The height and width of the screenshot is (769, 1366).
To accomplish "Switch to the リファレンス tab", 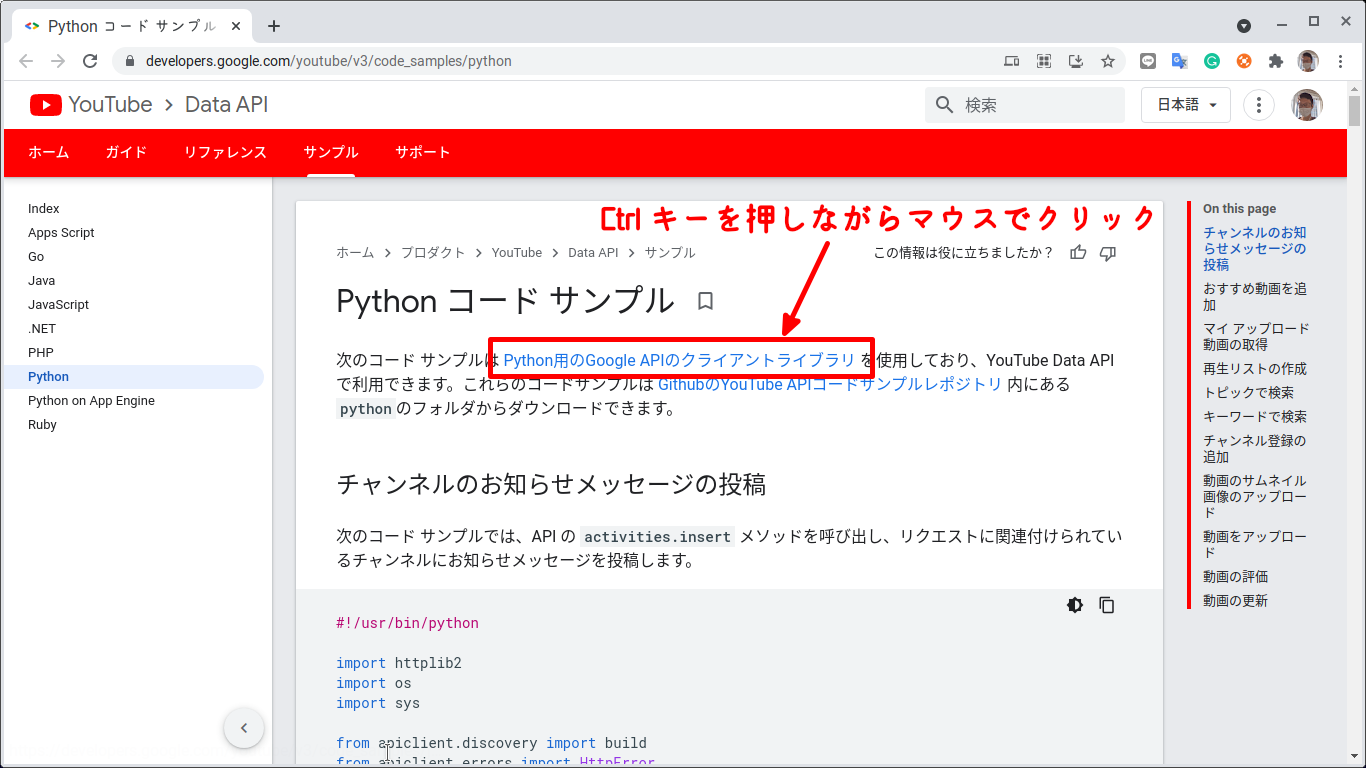I will (225, 152).
